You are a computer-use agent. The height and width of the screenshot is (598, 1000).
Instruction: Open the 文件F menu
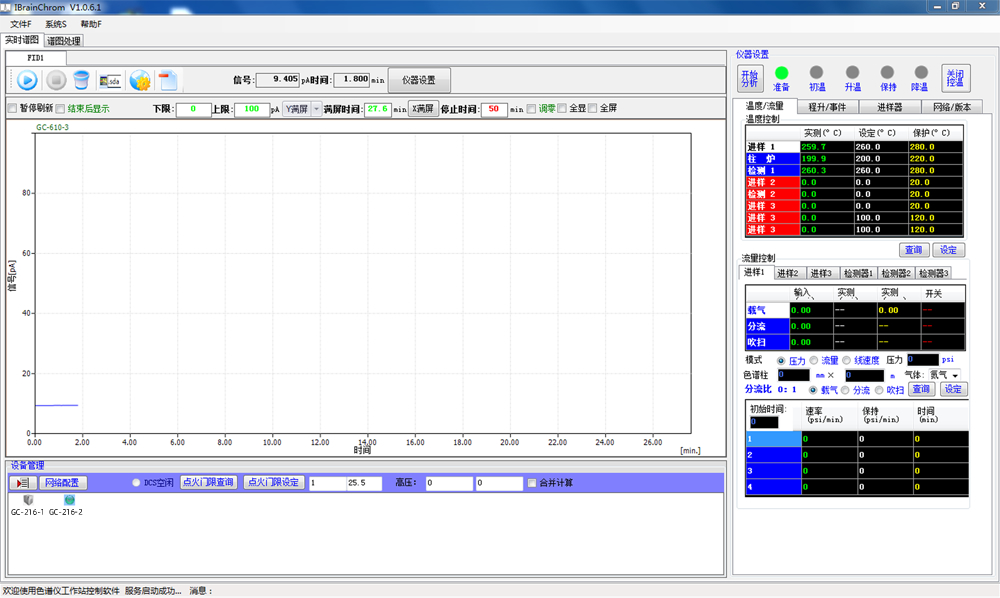[x=21, y=23]
